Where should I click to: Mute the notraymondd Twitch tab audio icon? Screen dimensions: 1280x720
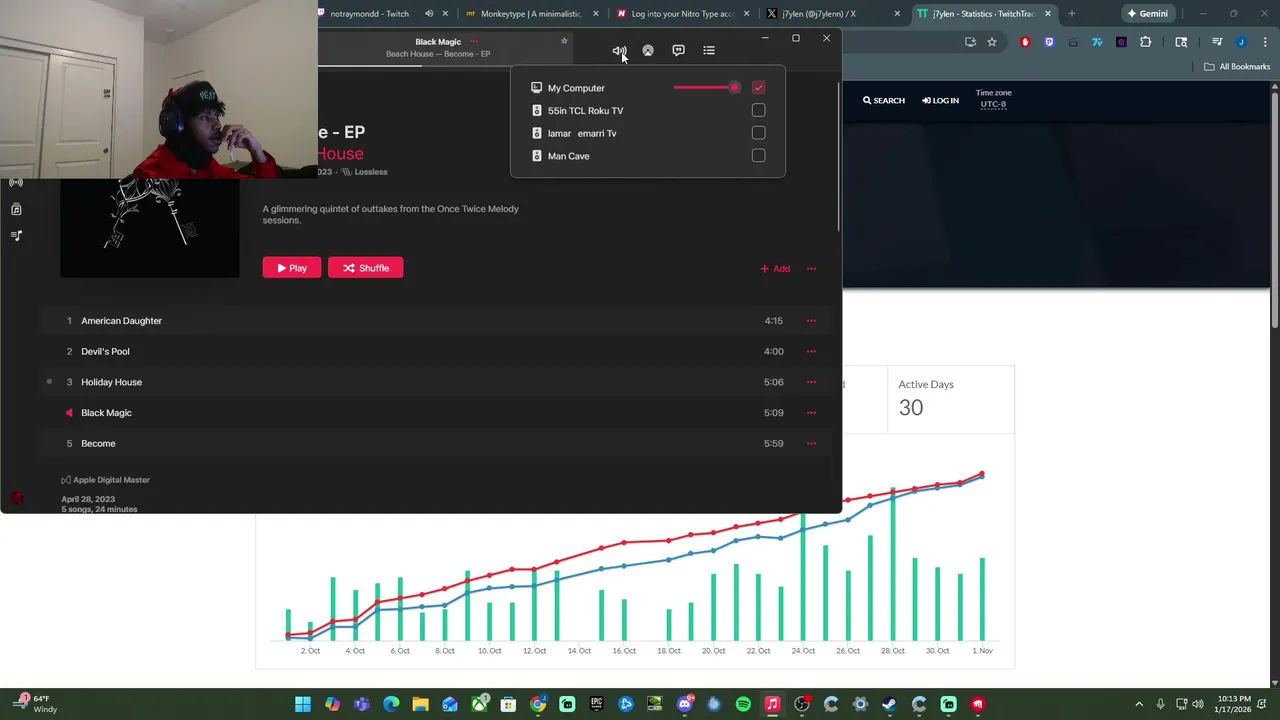(x=428, y=14)
